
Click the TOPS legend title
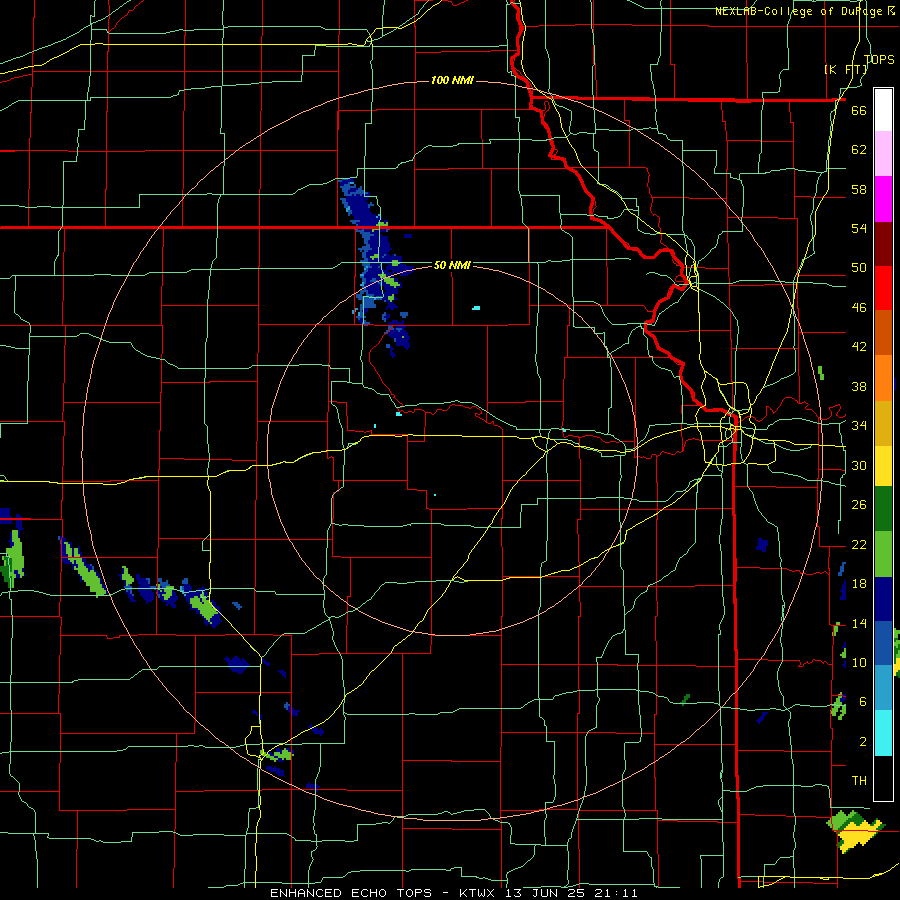coord(879,59)
